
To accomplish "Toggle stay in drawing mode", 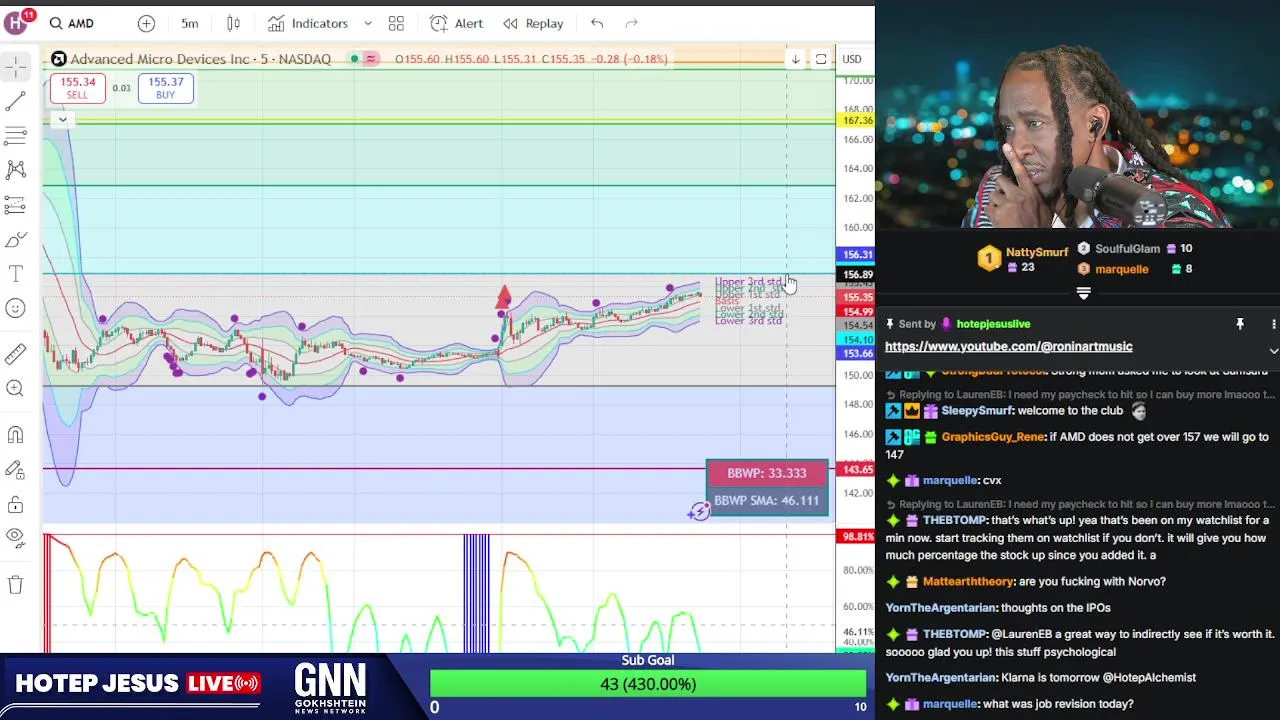I will 15,470.
